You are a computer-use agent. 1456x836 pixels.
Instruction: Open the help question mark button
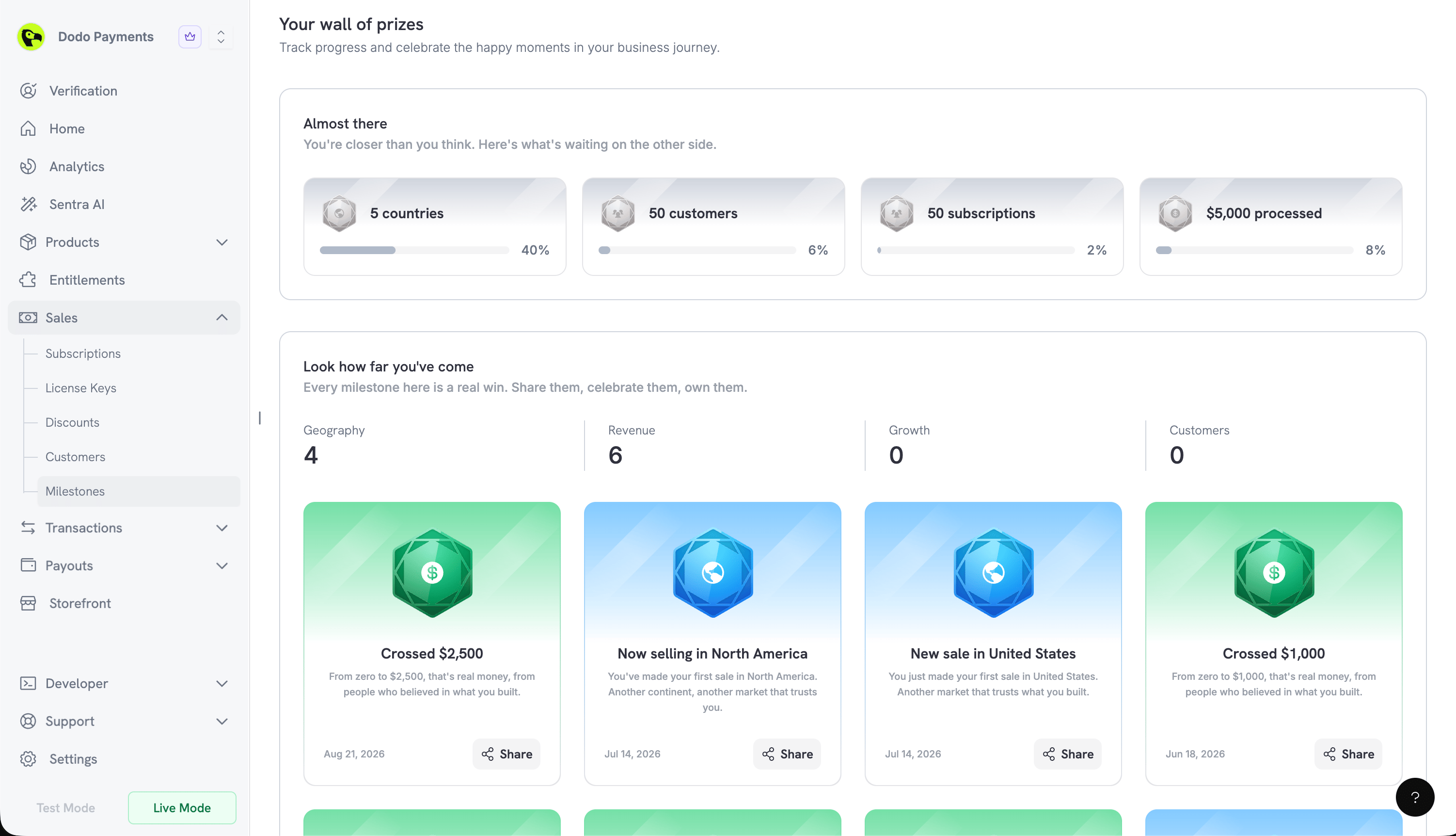click(x=1415, y=797)
